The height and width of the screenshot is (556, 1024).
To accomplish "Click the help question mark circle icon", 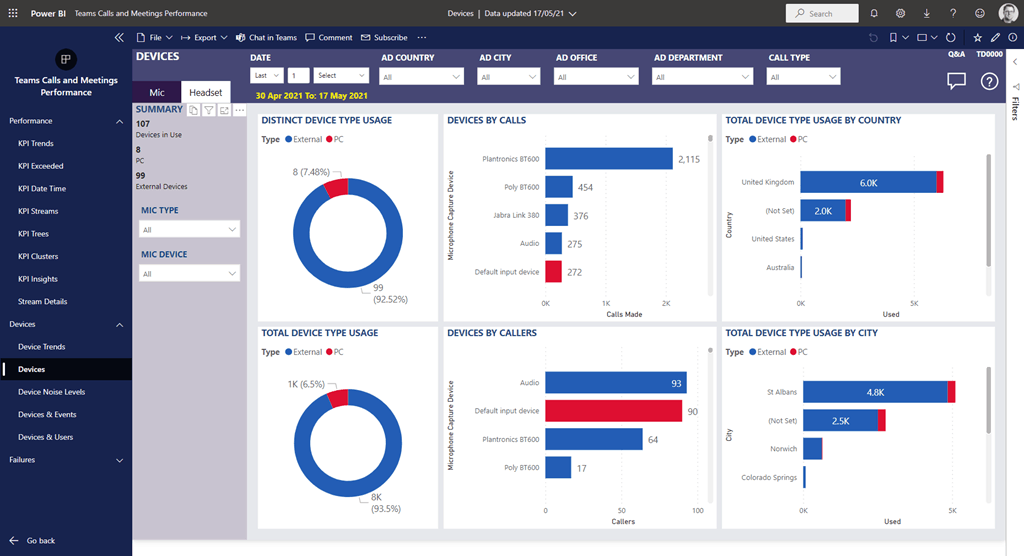I will click(x=989, y=81).
